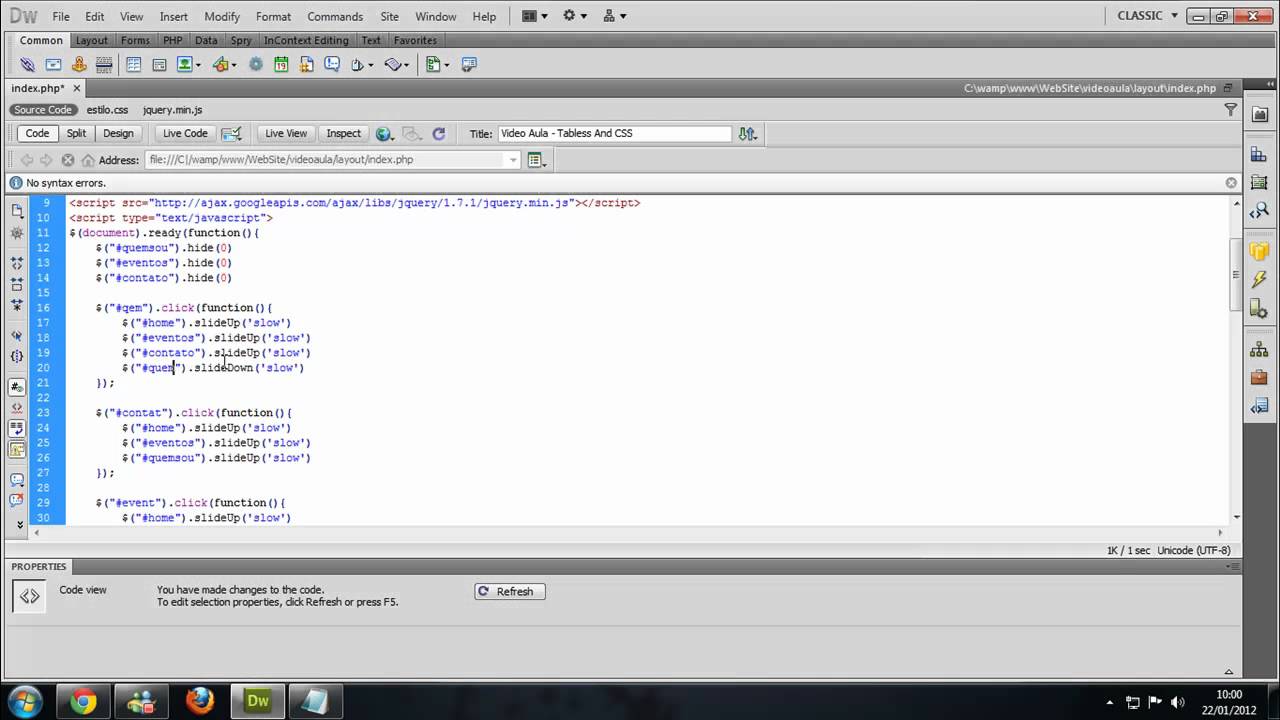Screen dimensions: 1280x720
Task: Open the Files panel icon
Action: tap(1259, 350)
